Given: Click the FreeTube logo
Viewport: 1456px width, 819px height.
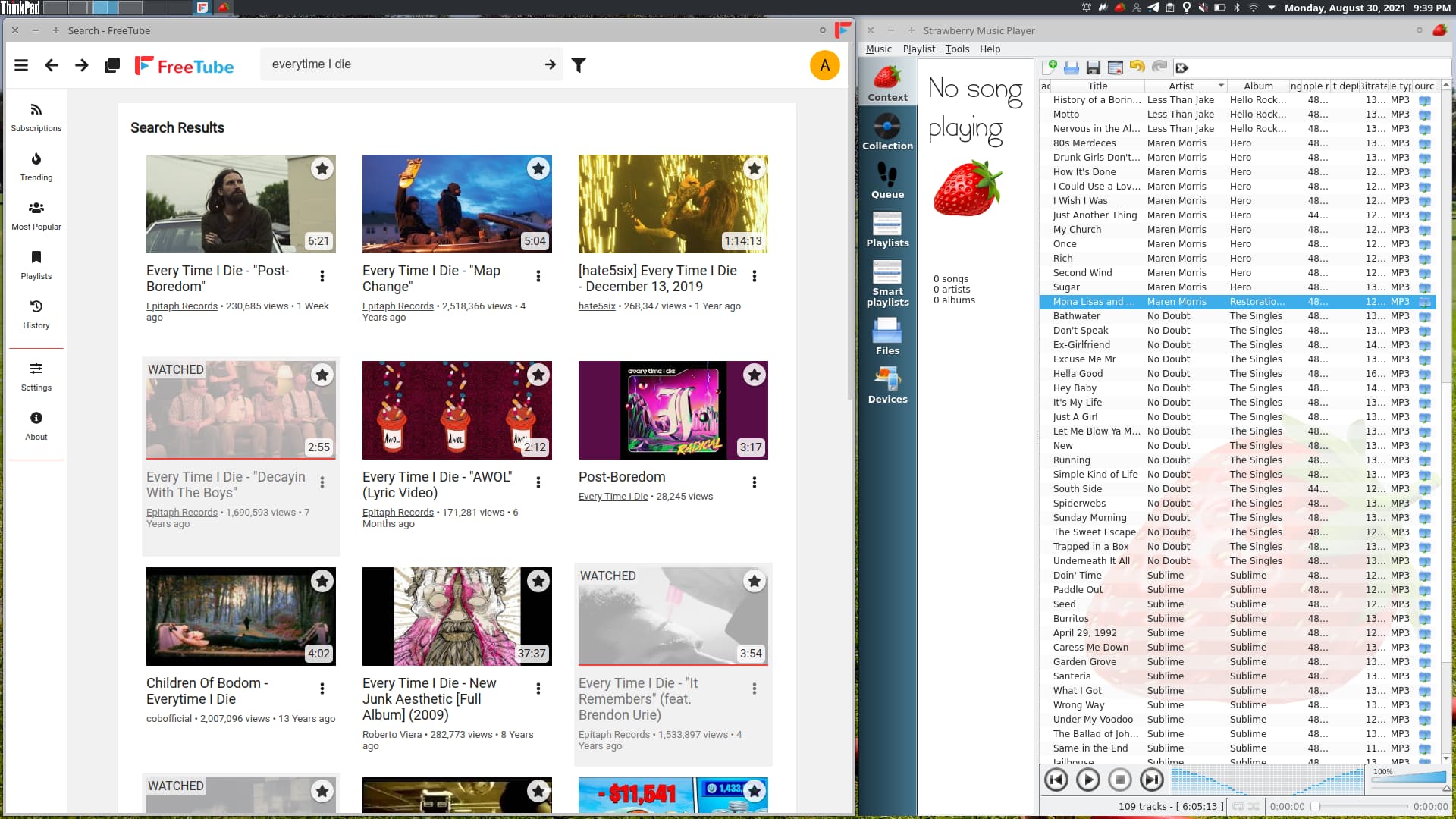Looking at the screenshot, I should coord(184,66).
